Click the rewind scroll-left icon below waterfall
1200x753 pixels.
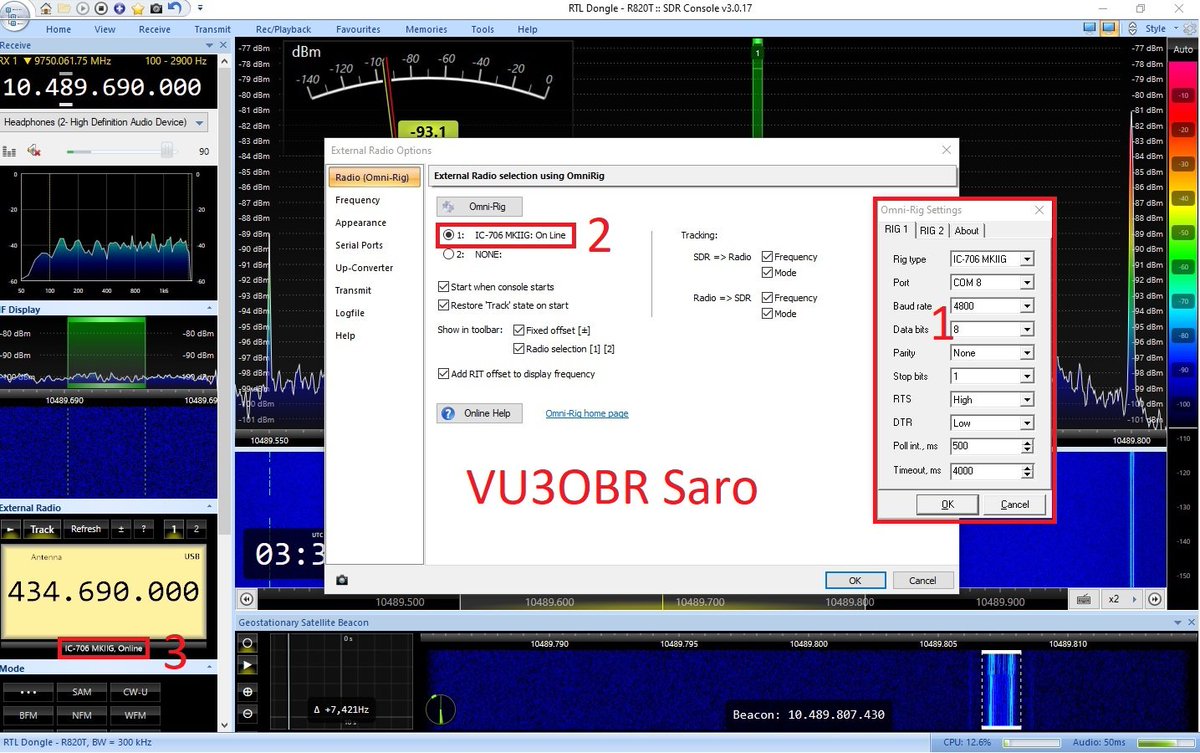tap(246, 600)
